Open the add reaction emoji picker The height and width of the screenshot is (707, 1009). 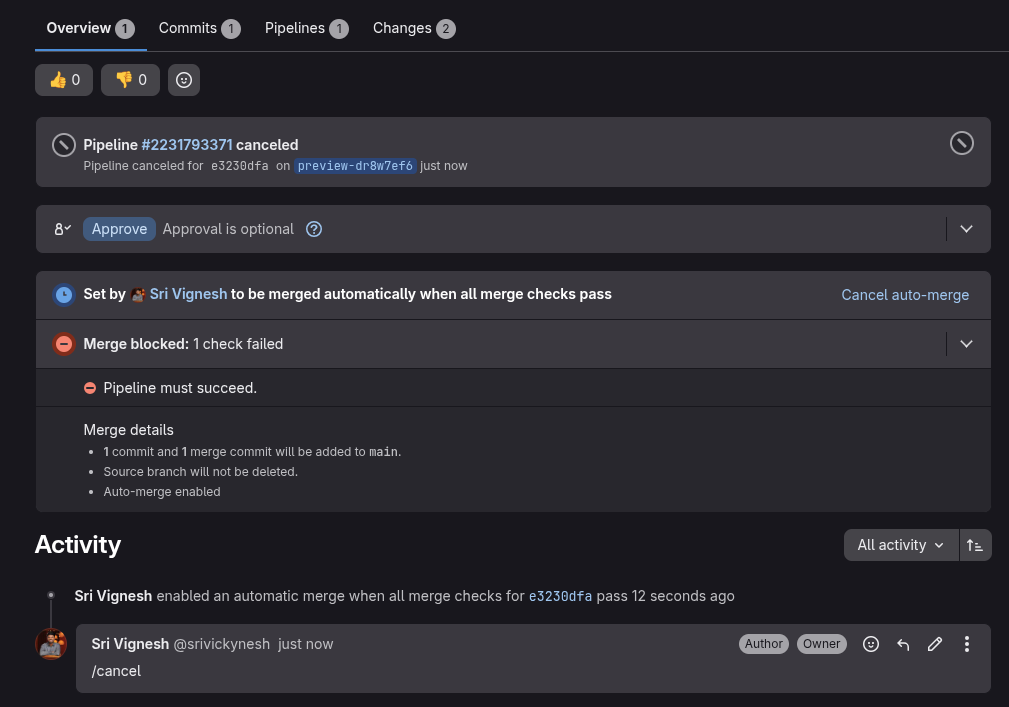[x=184, y=80]
